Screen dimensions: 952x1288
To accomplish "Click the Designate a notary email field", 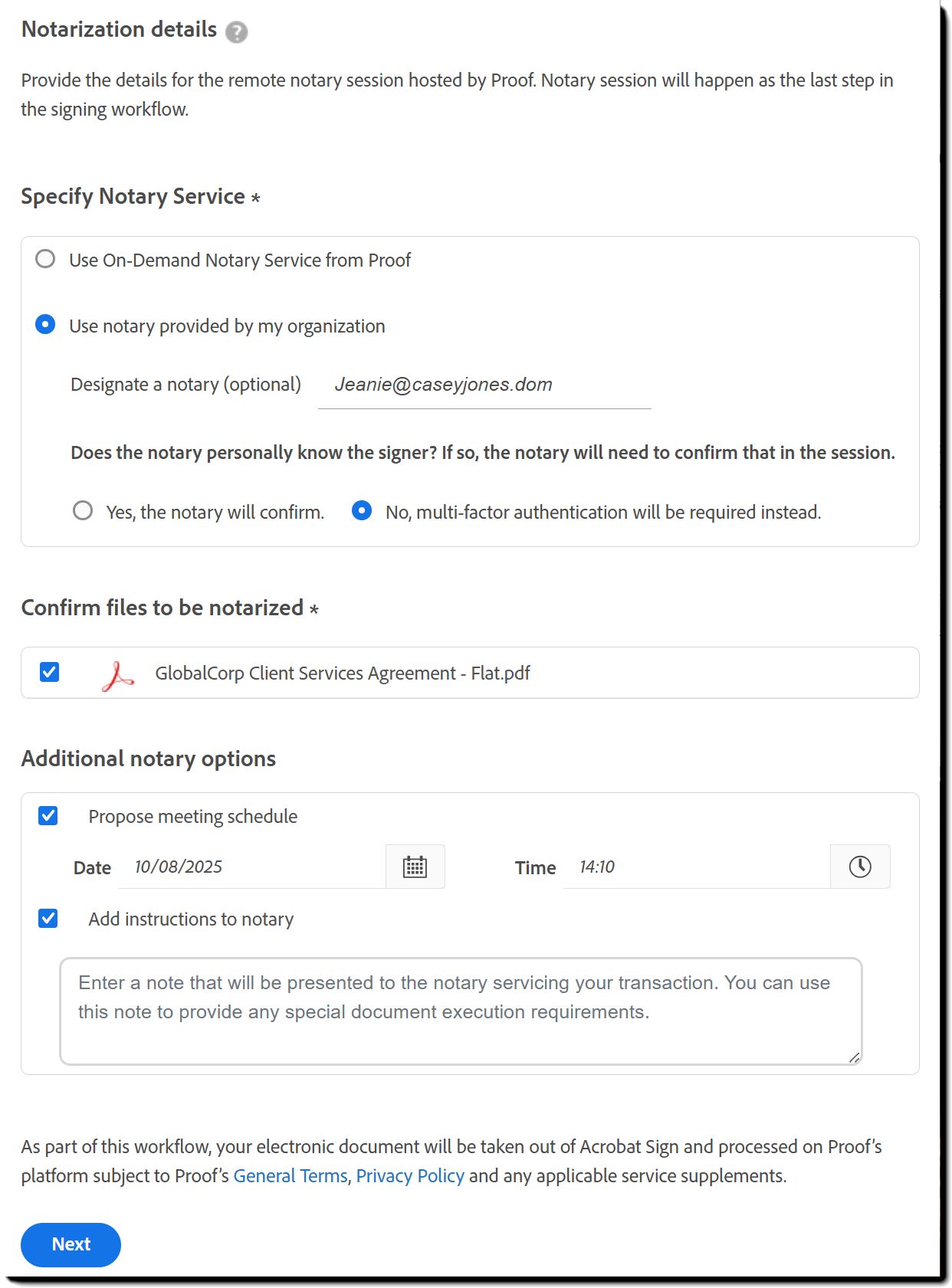I will (484, 385).
